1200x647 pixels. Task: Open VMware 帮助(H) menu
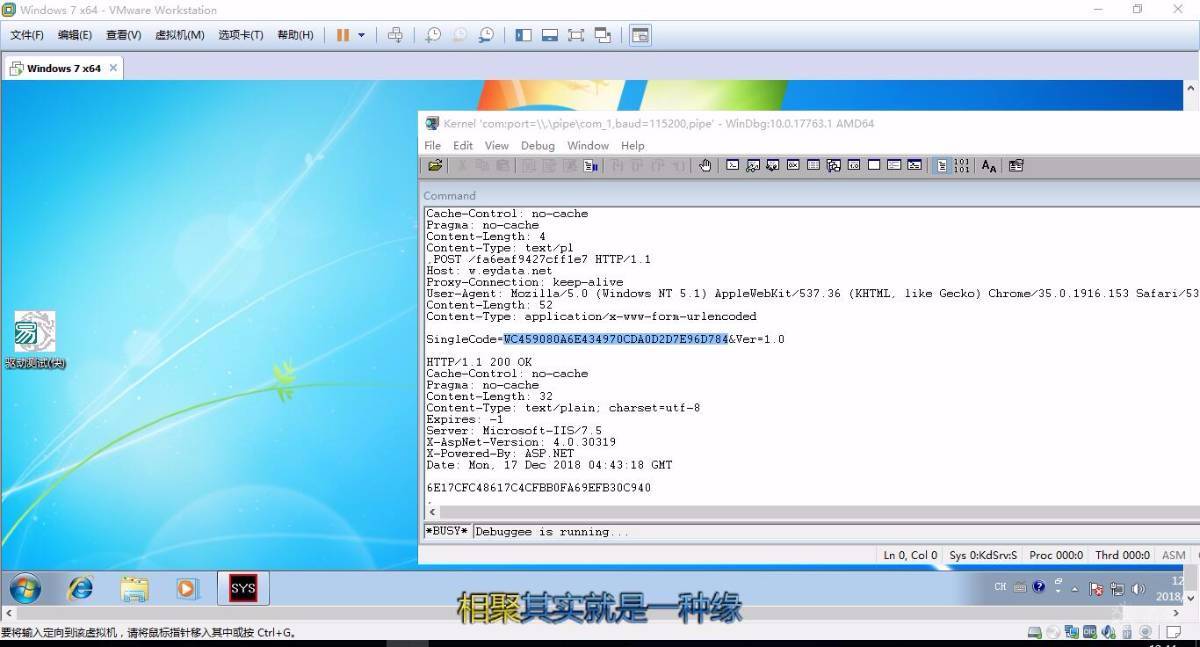tap(295, 35)
